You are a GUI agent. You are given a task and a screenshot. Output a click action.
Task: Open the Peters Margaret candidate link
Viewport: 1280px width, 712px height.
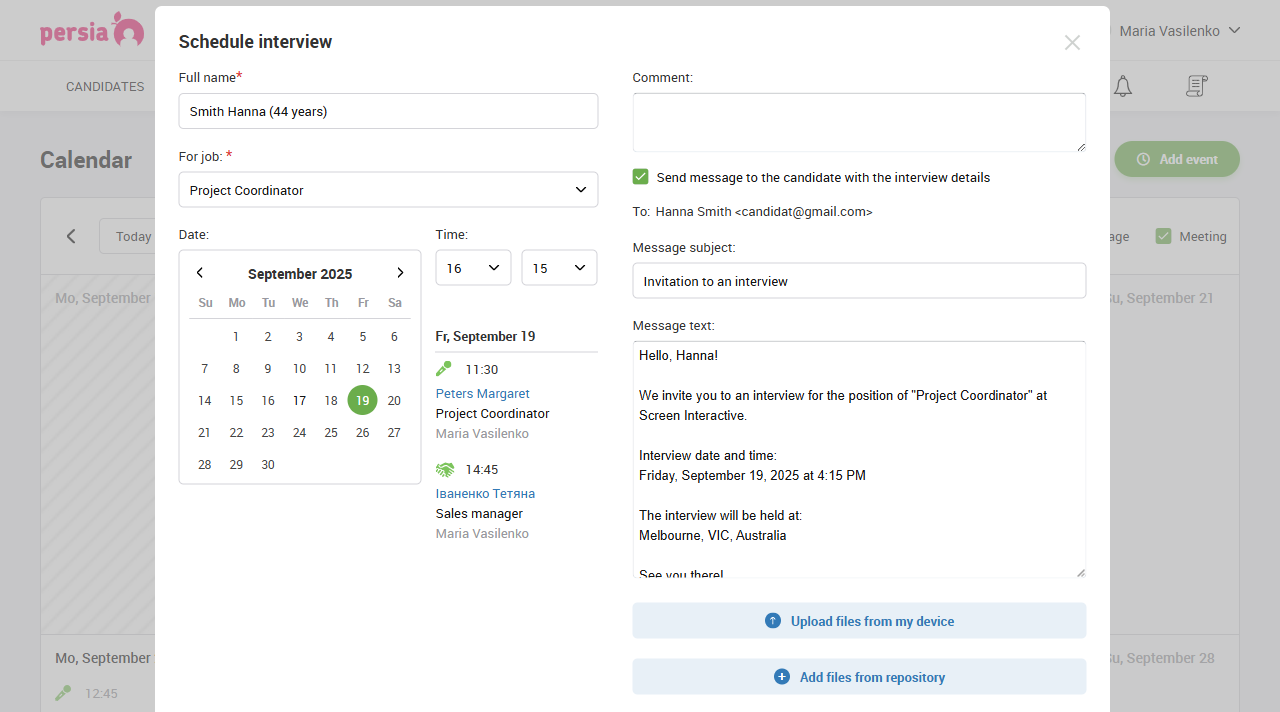click(482, 393)
